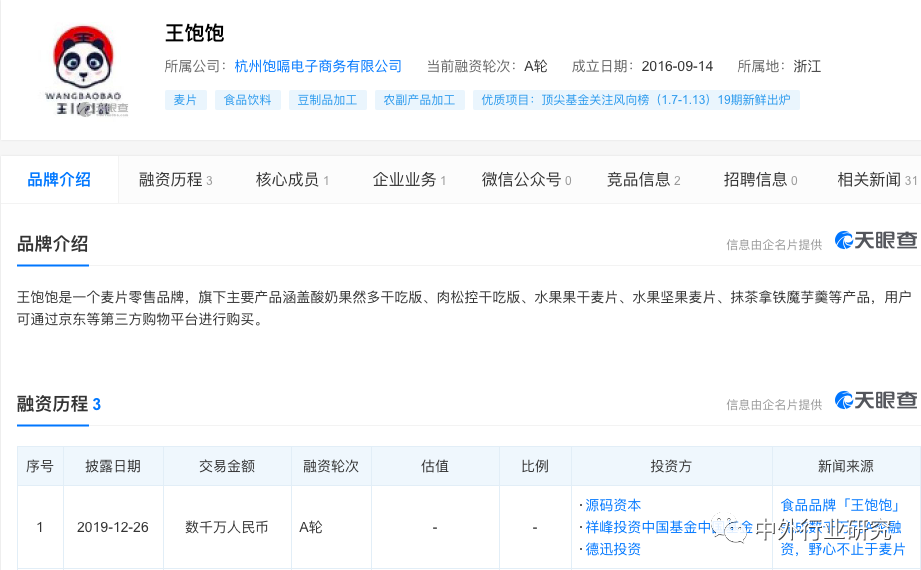The height and width of the screenshot is (570, 921).
Task: Select the 农副产品加工 tag
Action: (419, 100)
